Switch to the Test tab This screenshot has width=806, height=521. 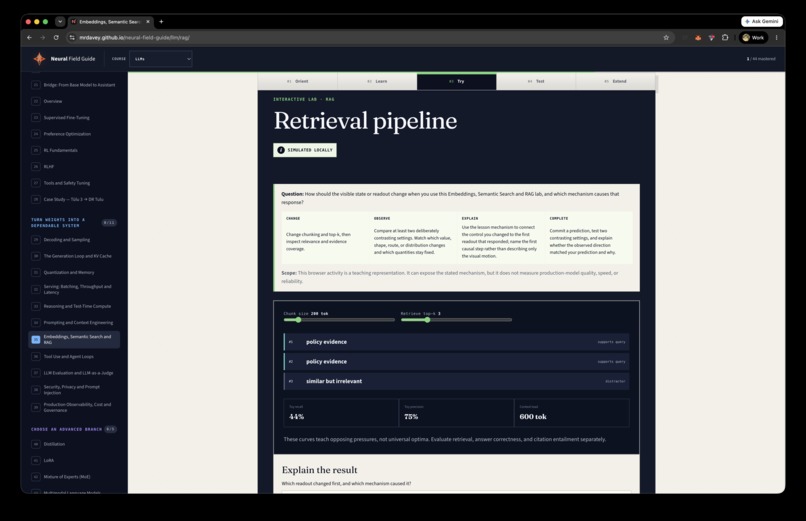(x=536, y=81)
